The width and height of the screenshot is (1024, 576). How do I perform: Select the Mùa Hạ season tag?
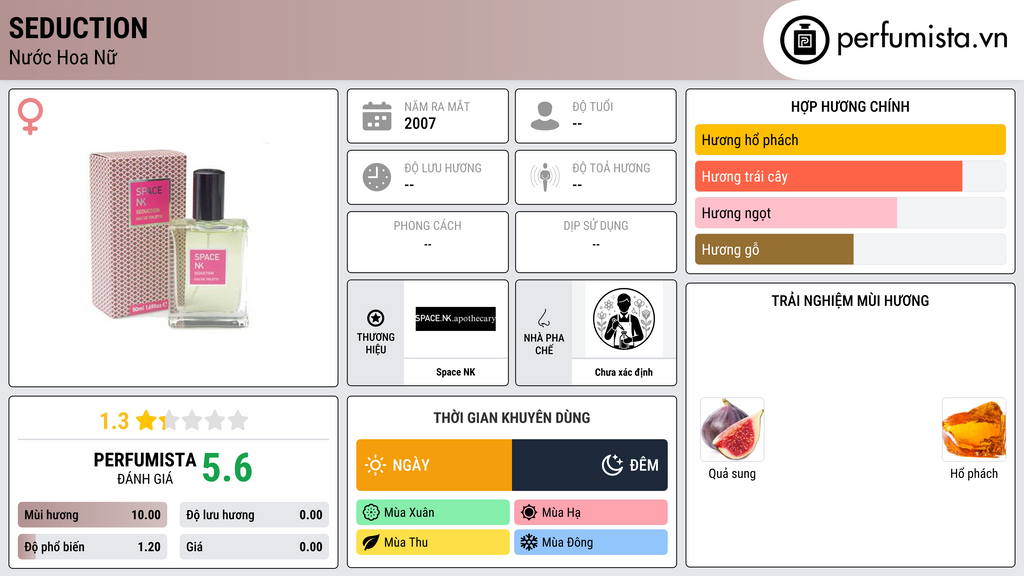591,513
